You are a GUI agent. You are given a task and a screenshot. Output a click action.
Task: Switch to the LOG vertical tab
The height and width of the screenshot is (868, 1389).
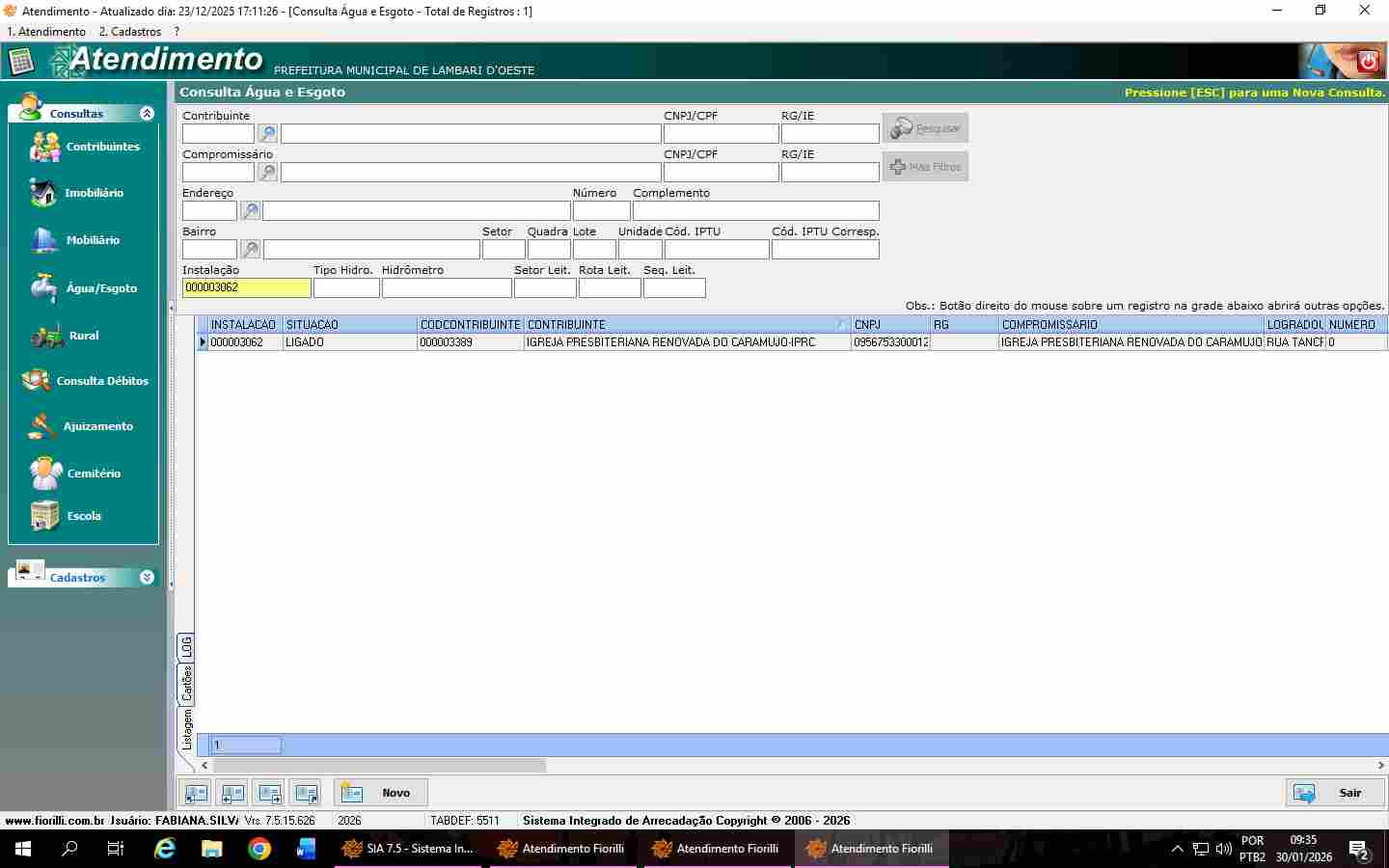(186, 647)
